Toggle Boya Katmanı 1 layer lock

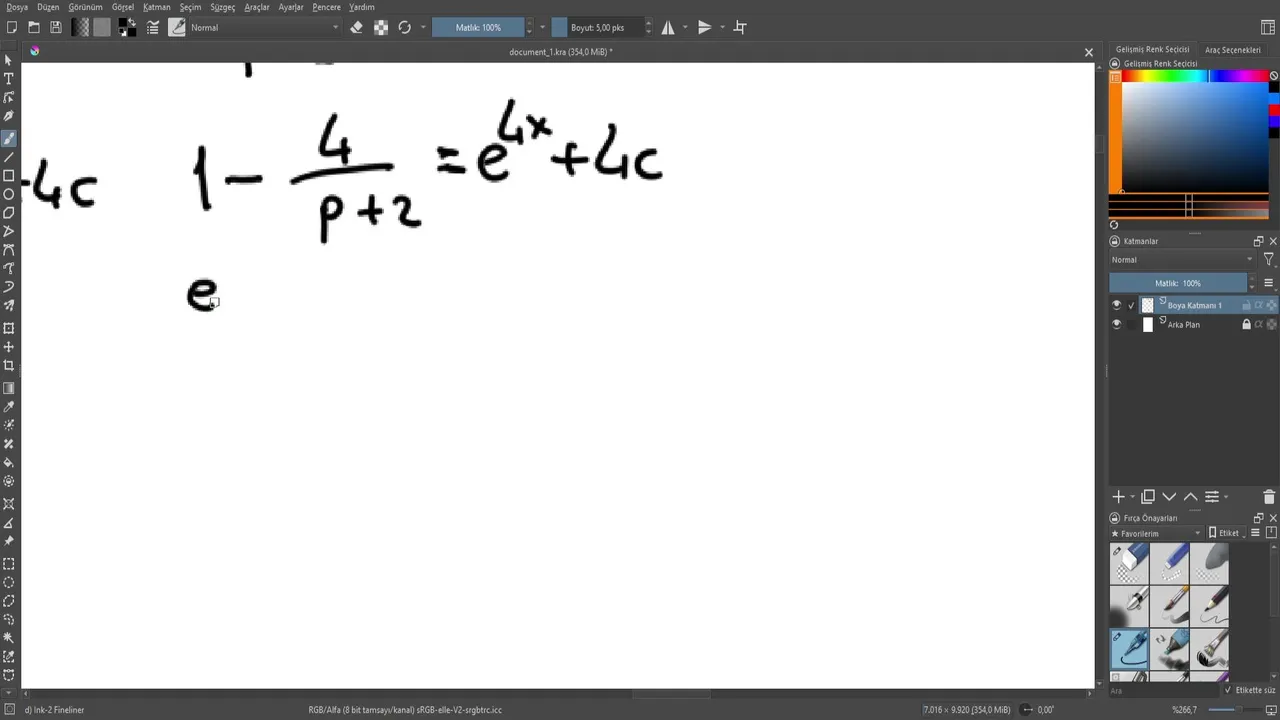[1246, 305]
